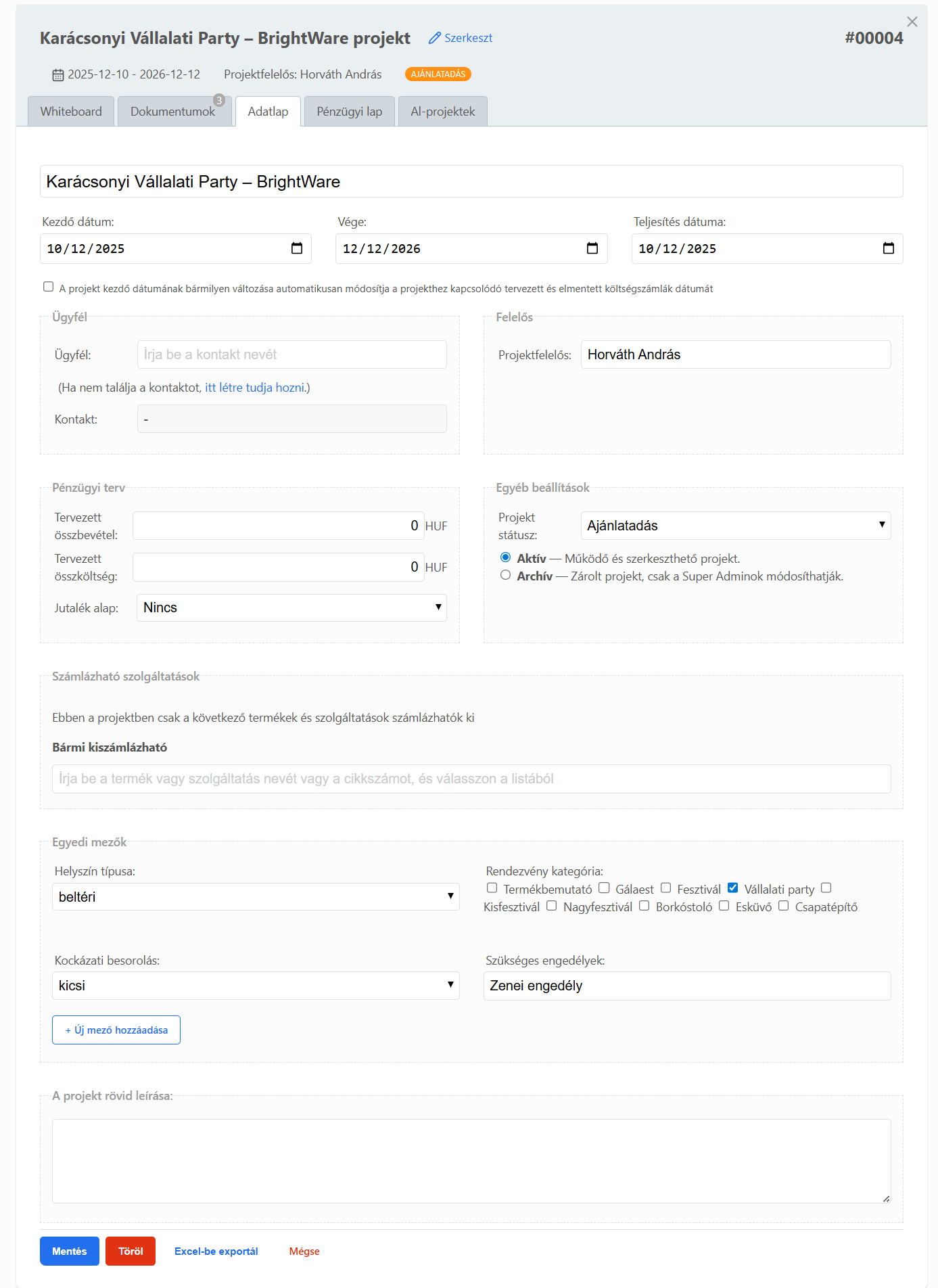The image size is (938, 1288).
Task: Select the Archív radio button
Action: coord(505,575)
